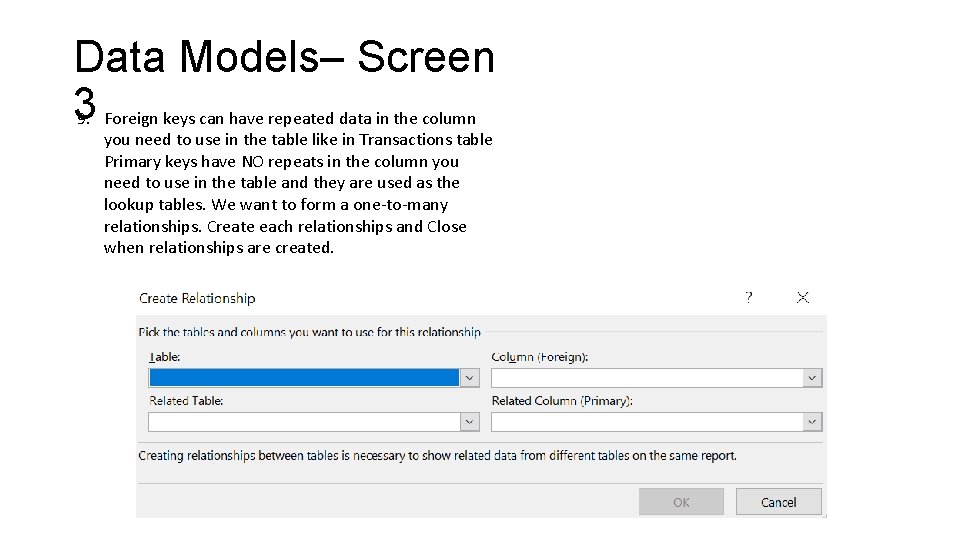Click inside the Related Table field
This screenshot has height=540, width=960.
pos(304,422)
